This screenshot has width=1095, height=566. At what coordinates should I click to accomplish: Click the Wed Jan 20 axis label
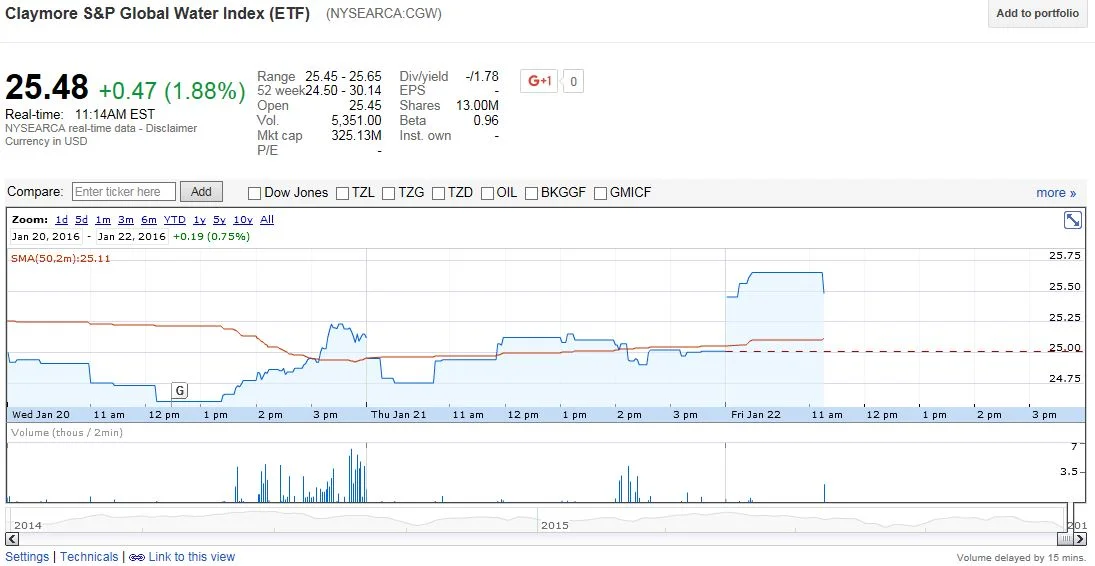40,414
